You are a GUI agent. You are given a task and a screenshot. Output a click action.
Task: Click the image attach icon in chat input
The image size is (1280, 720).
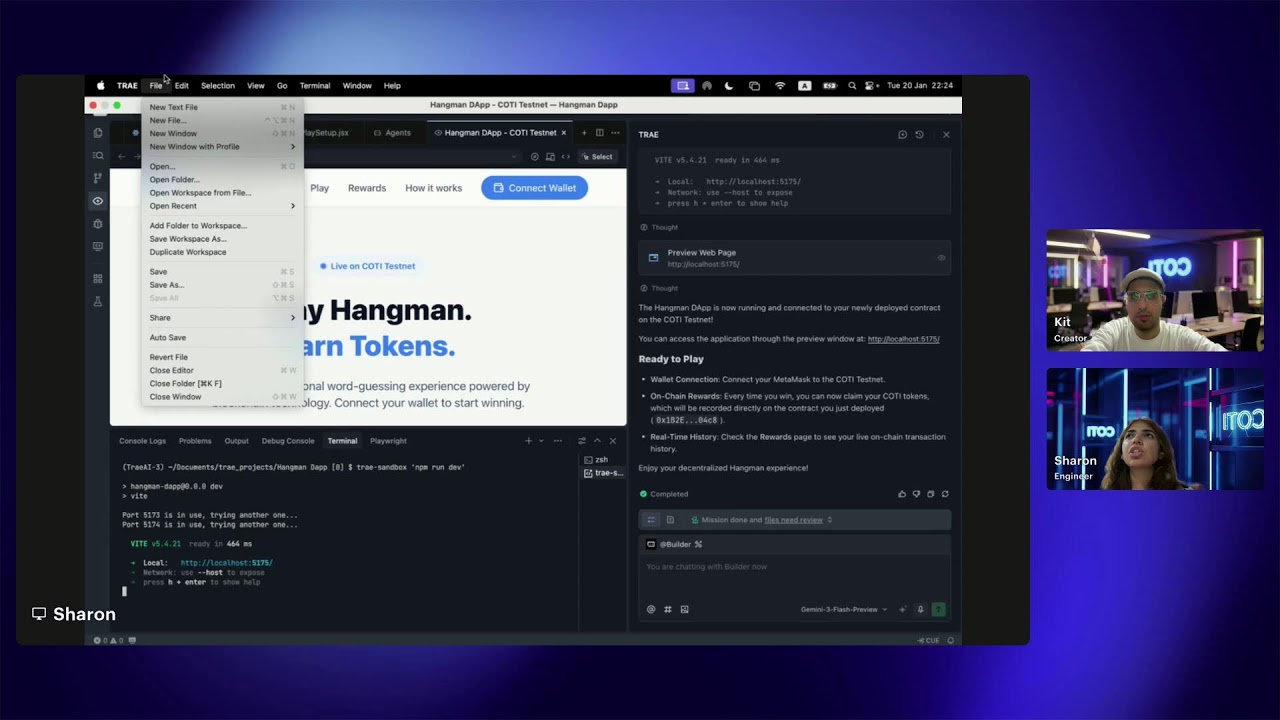[x=685, y=609]
